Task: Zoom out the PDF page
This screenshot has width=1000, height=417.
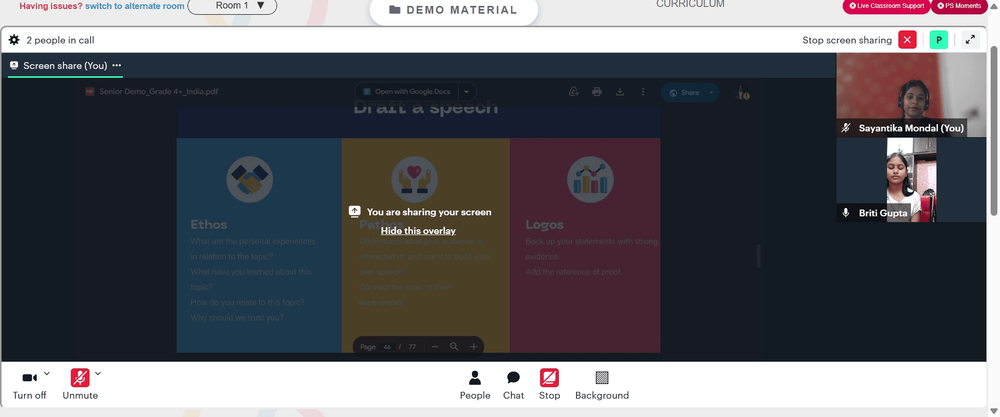Action: pos(435,347)
